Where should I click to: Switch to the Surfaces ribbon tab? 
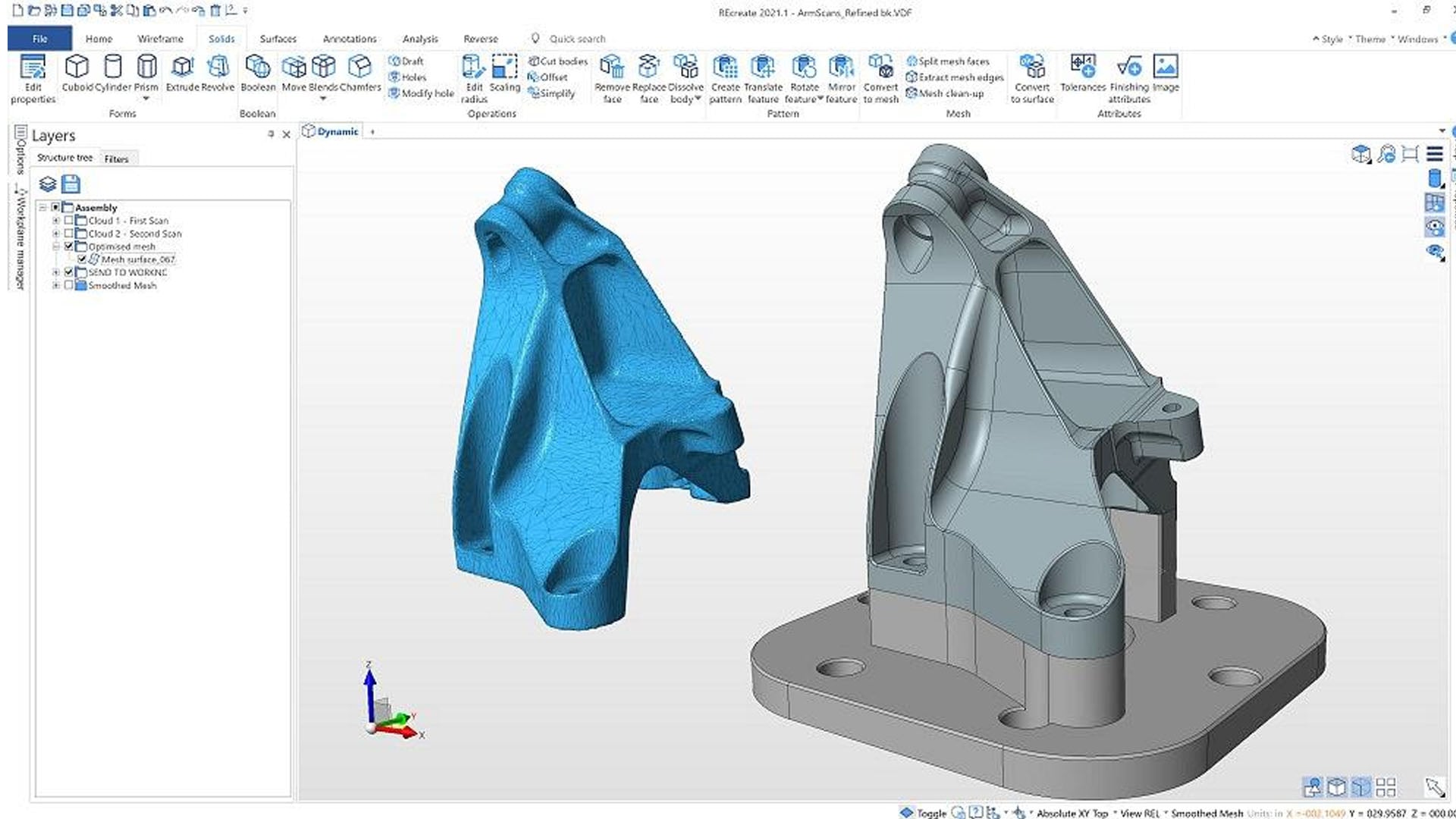coord(278,39)
